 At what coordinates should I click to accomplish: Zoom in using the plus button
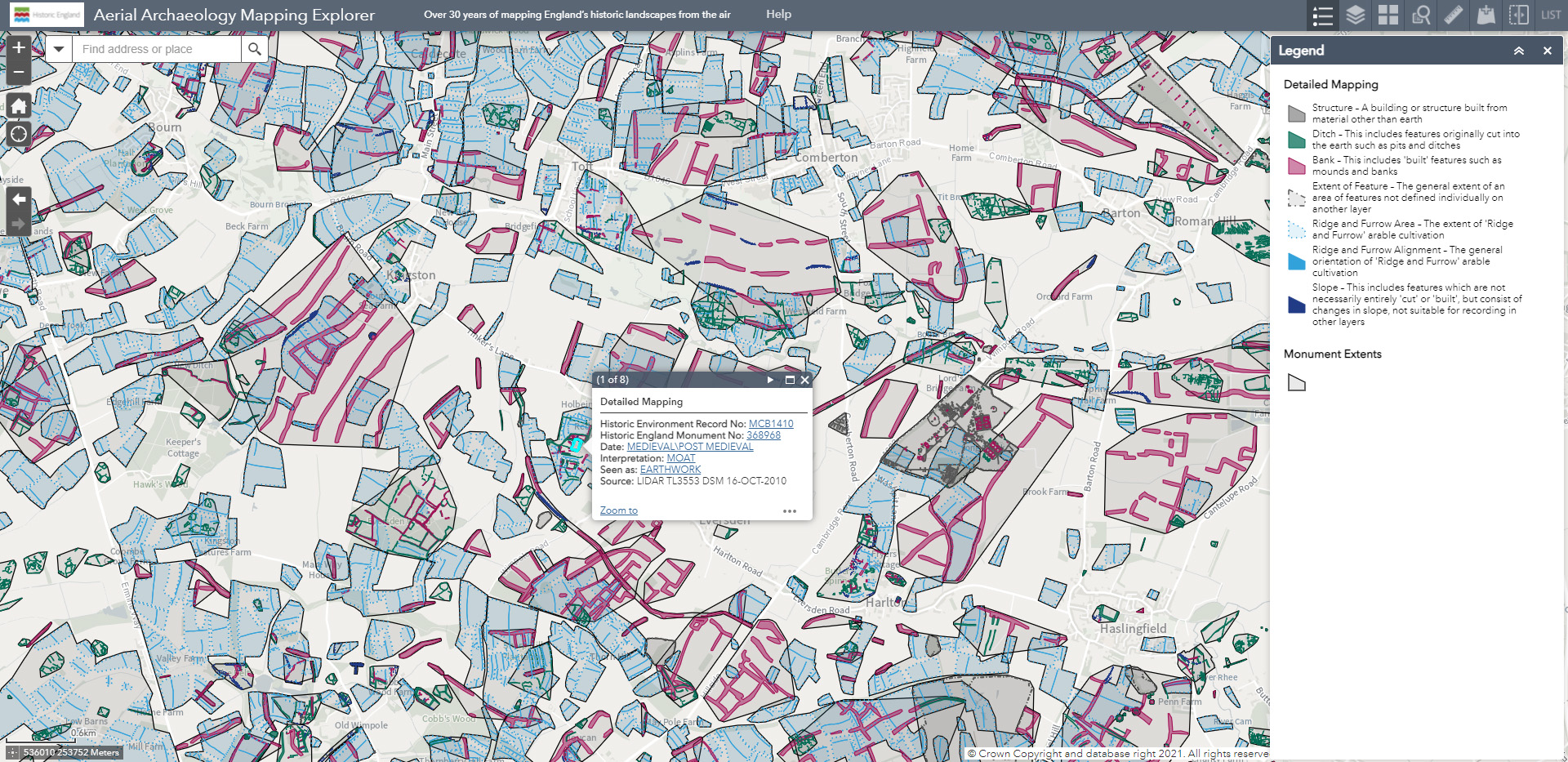click(x=17, y=47)
